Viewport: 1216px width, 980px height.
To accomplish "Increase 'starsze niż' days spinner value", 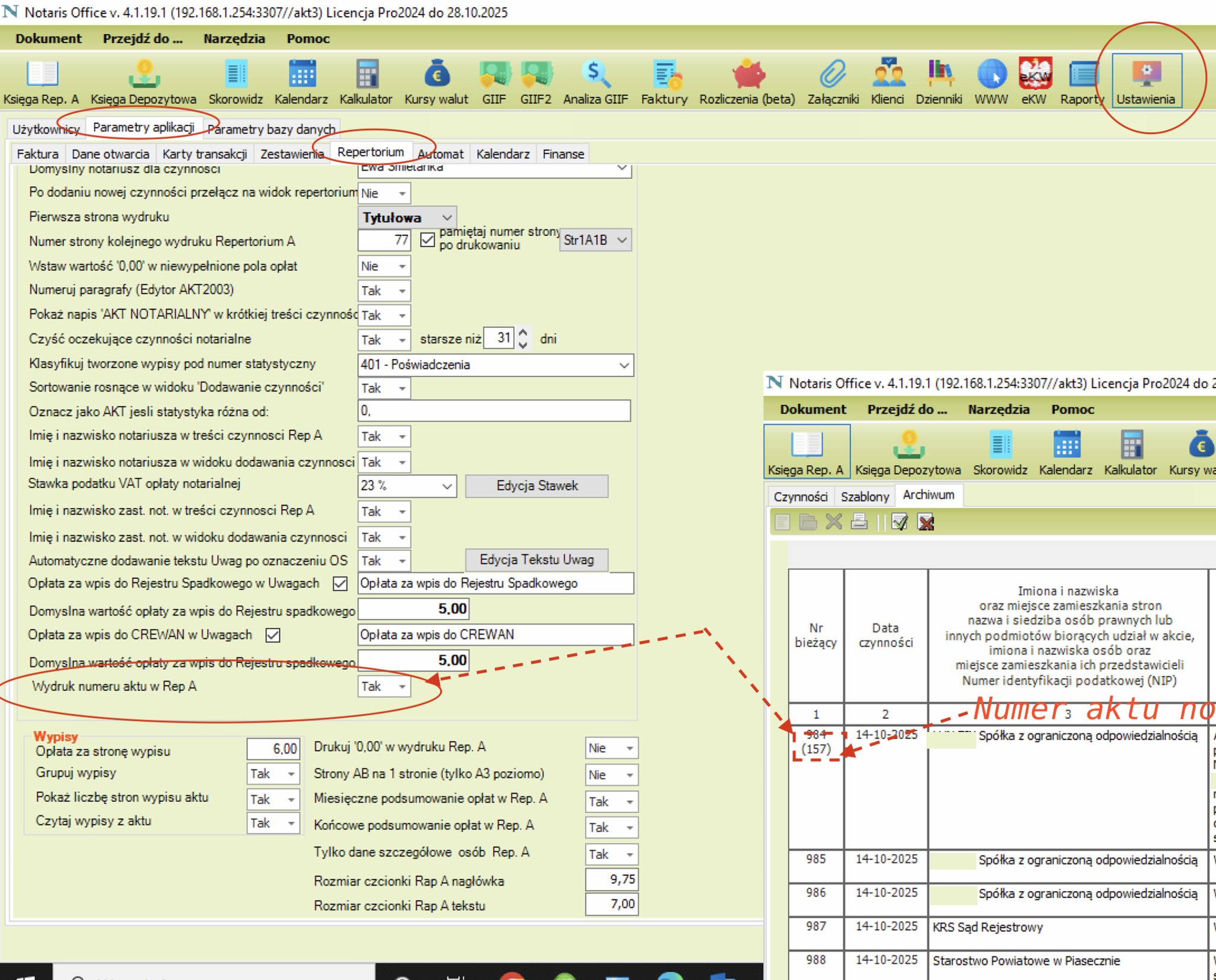I will point(523,333).
